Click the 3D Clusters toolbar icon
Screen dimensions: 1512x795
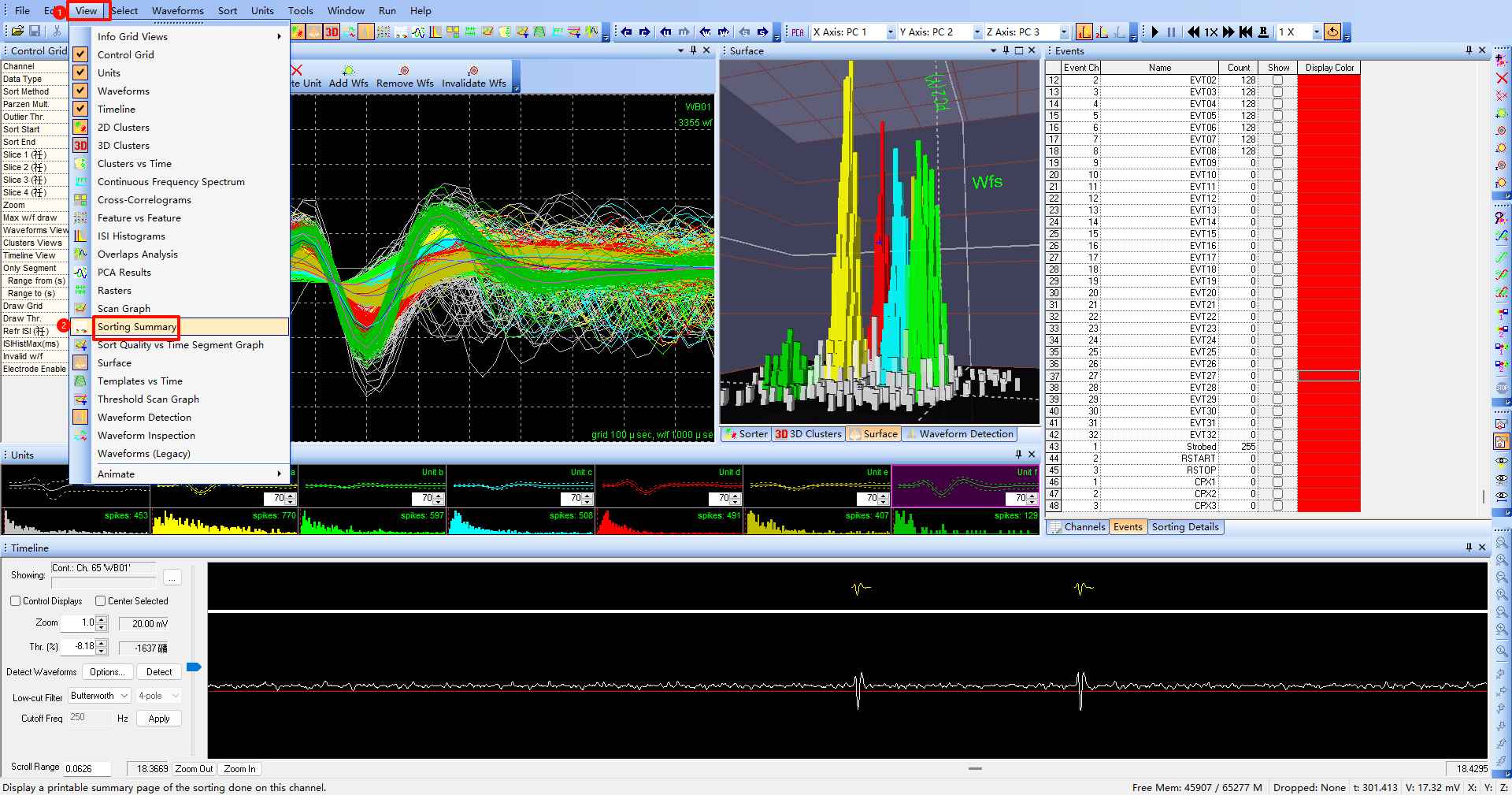click(332, 32)
